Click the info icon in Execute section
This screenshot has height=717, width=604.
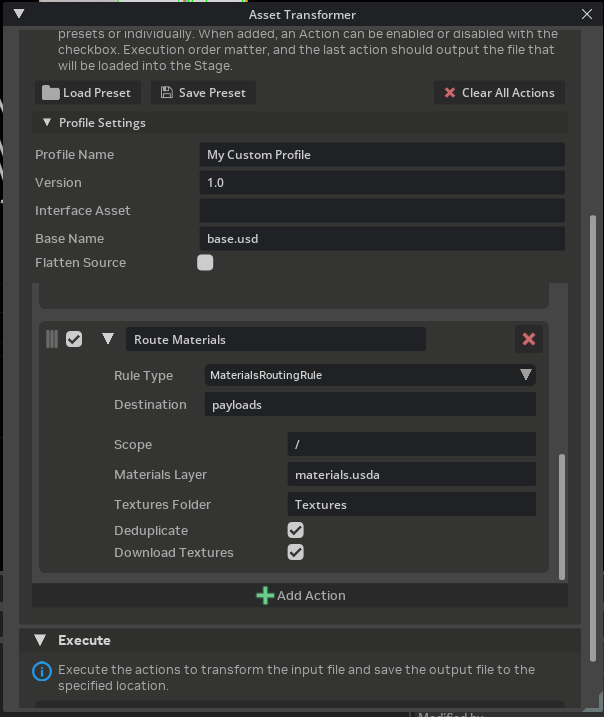41,670
